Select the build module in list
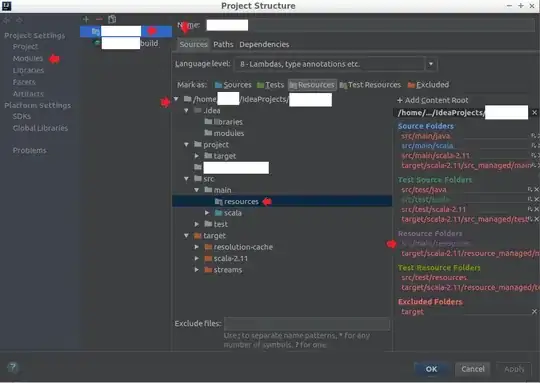This screenshot has width=540, height=383. pyautogui.click(x=126, y=43)
